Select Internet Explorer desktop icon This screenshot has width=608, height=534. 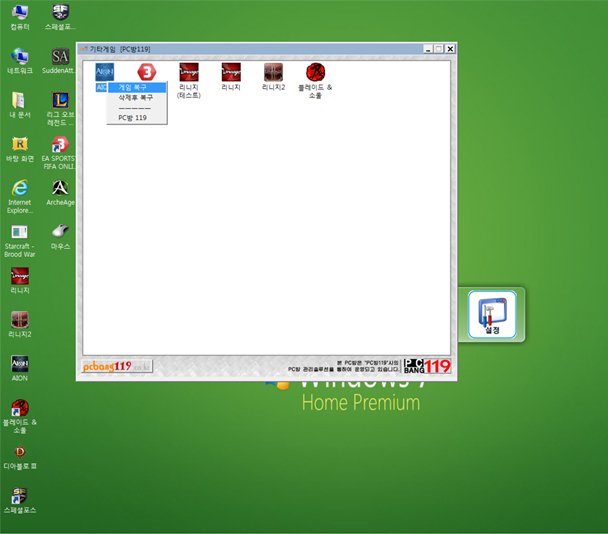pyautogui.click(x=20, y=197)
